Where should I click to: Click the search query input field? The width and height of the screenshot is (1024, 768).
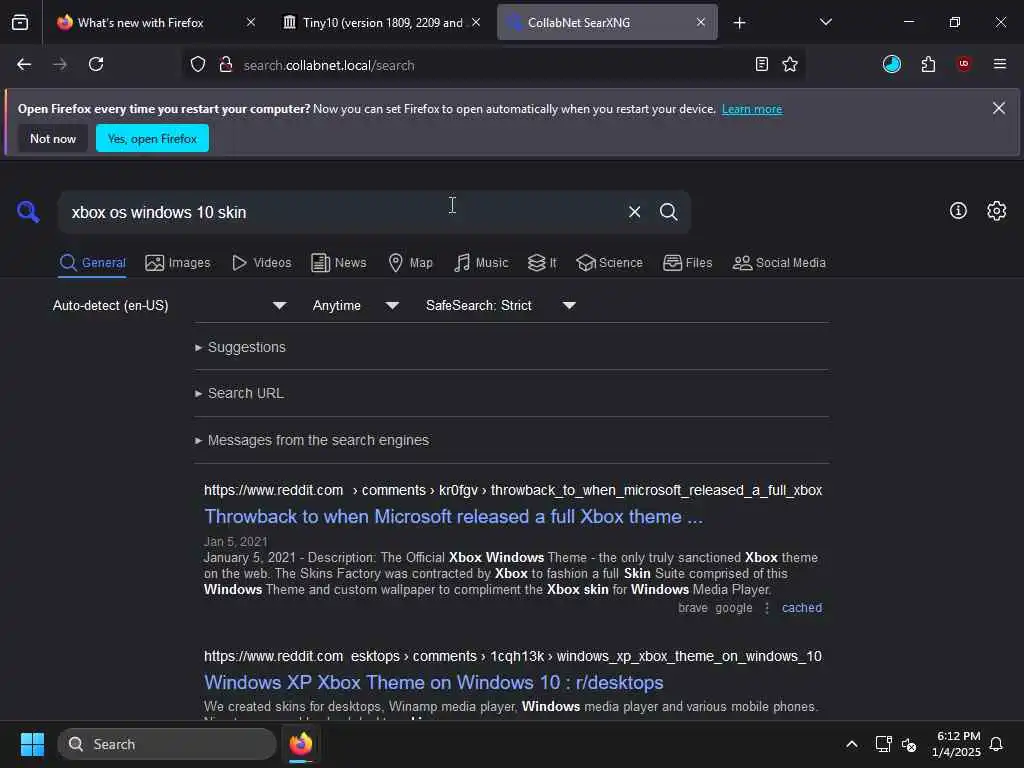pyautogui.click(x=343, y=212)
